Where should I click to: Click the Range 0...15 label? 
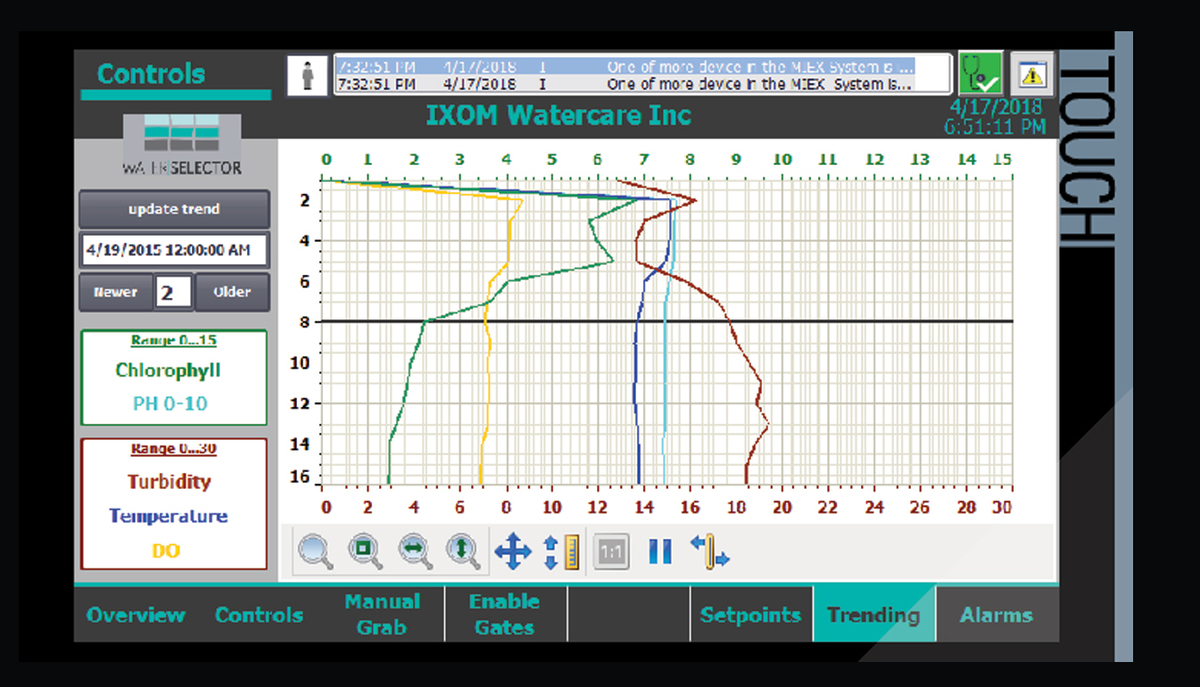click(x=174, y=340)
